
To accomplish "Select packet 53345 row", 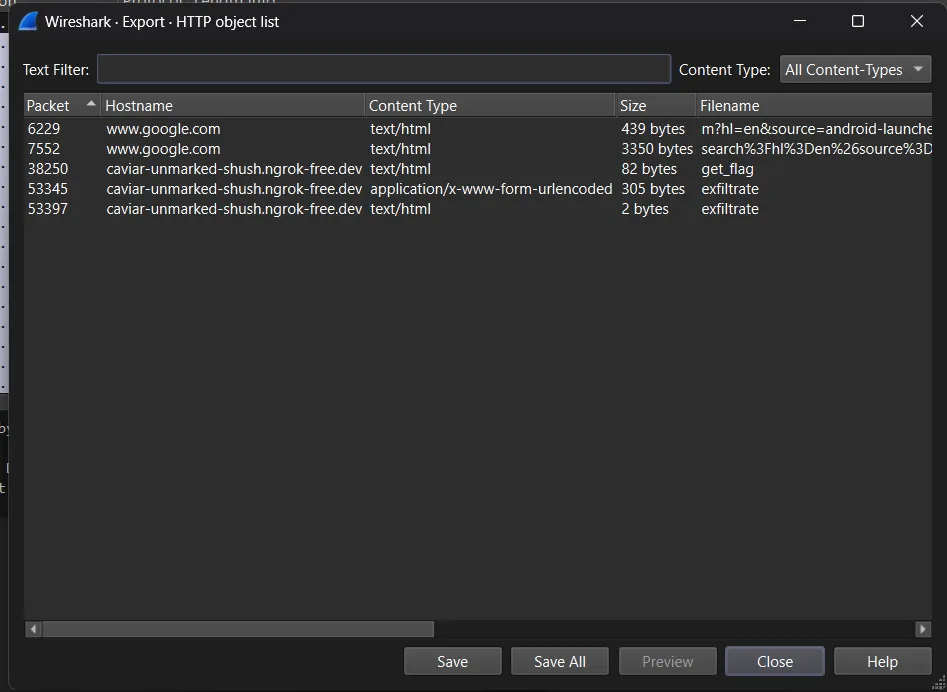I will pos(478,188).
